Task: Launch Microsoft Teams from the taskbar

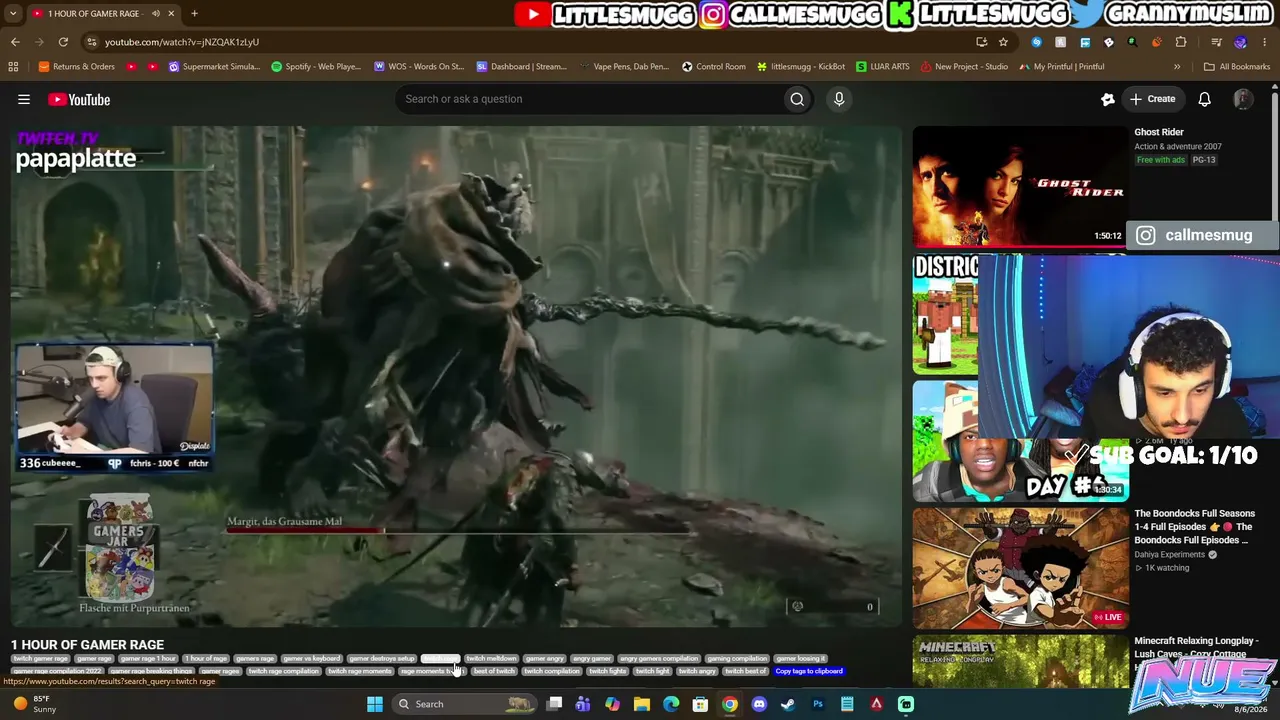Action: pos(583,704)
